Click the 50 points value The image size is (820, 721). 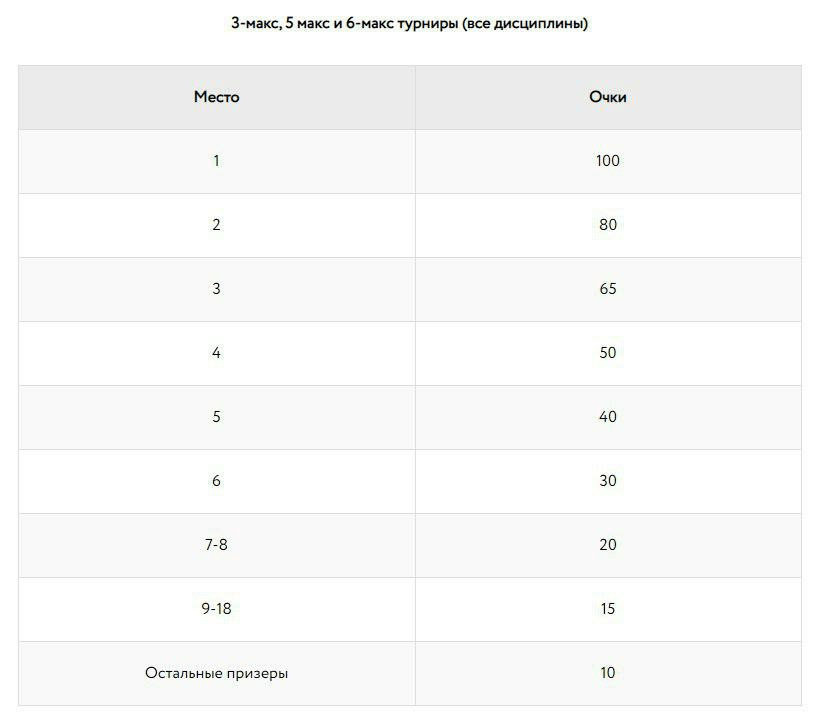[608, 353]
